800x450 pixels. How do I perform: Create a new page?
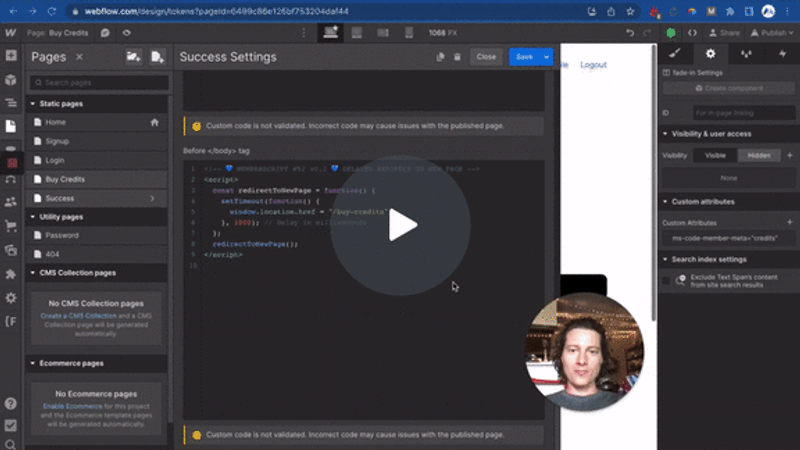click(x=157, y=57)
